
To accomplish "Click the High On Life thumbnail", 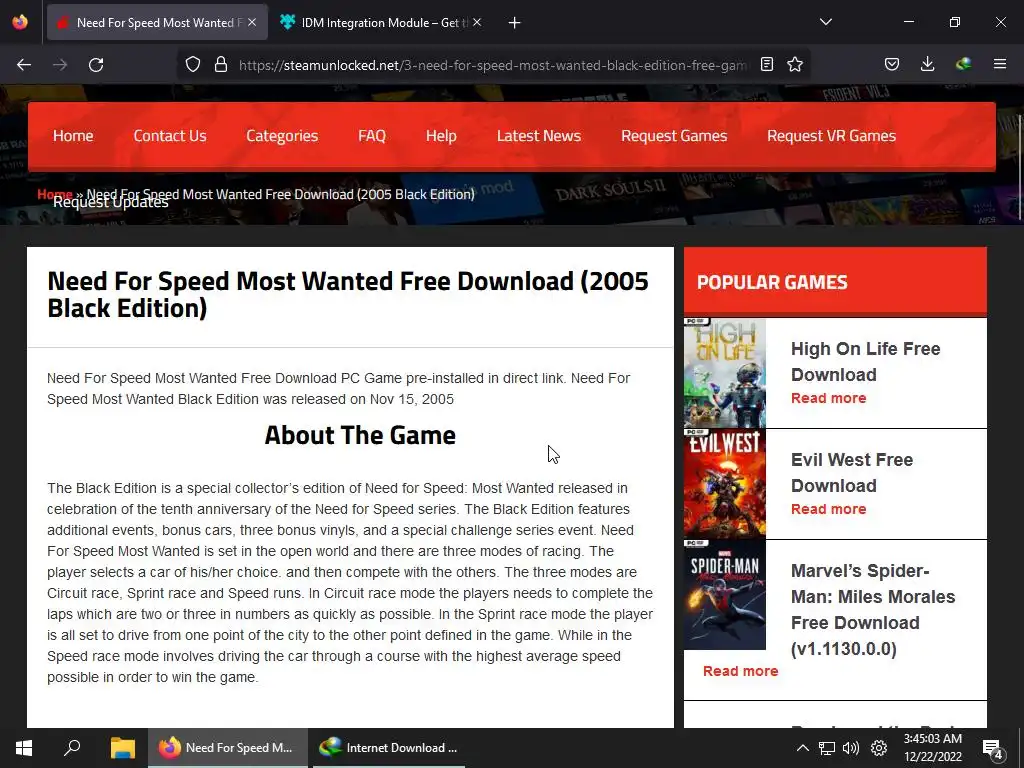I will click(724, 373).
